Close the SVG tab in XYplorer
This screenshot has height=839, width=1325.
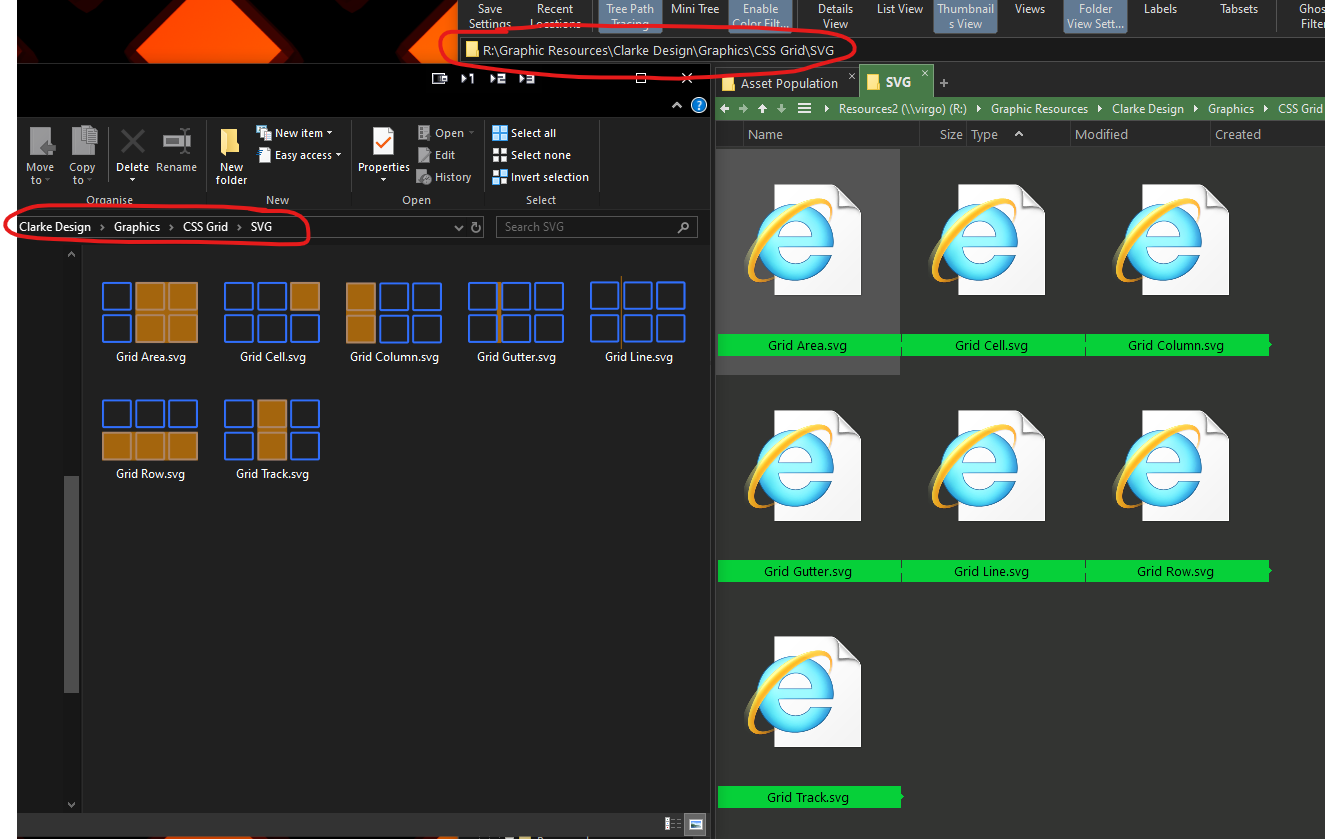coord(927,75)
